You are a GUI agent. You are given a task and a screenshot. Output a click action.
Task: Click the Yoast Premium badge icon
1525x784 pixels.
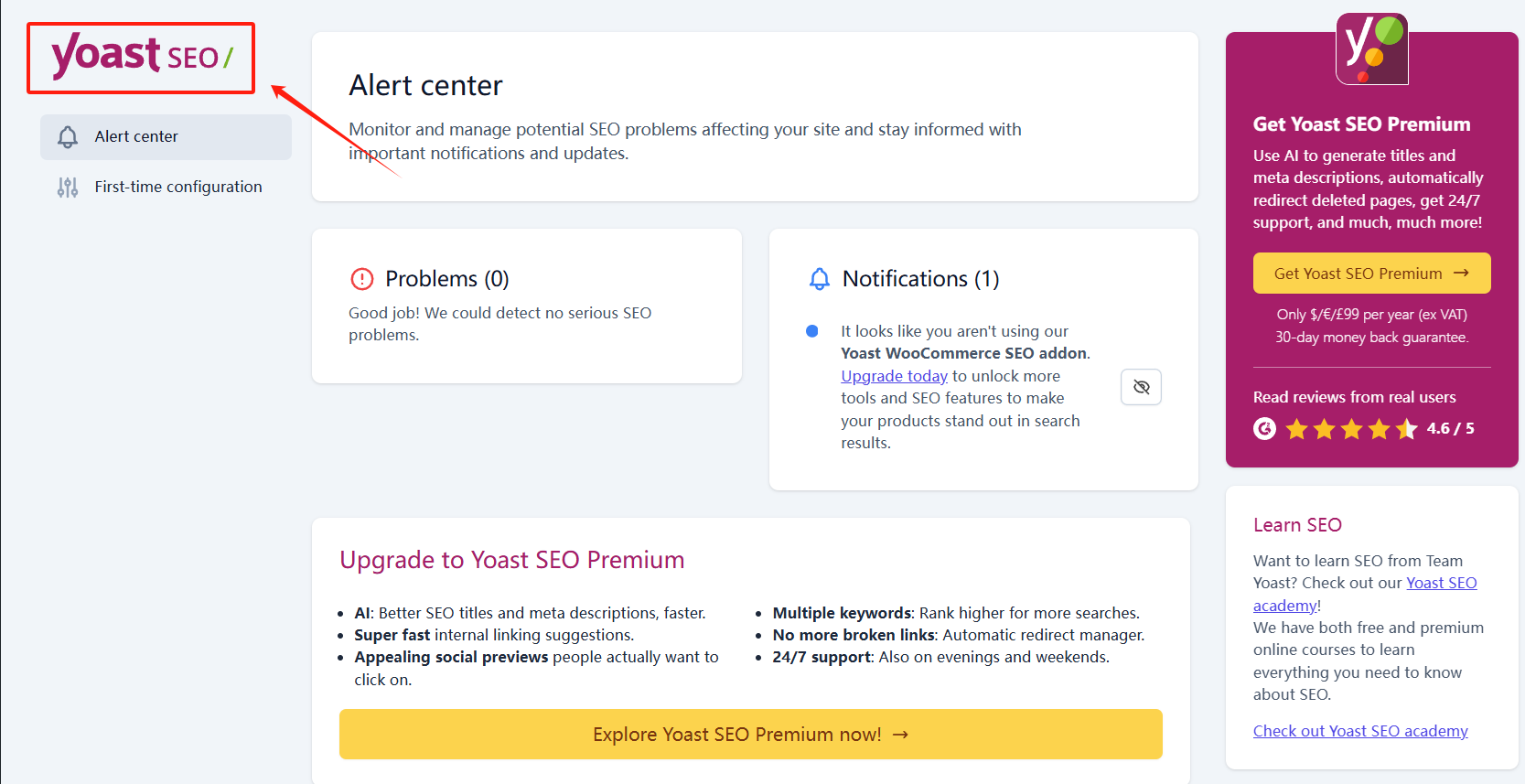point(1371,49)
